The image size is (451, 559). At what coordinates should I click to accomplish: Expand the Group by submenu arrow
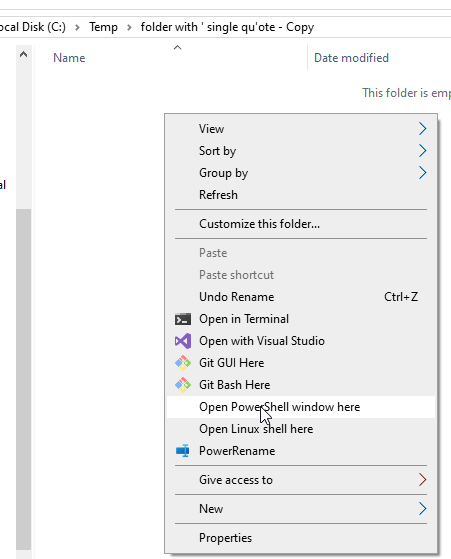click(422, 173)
